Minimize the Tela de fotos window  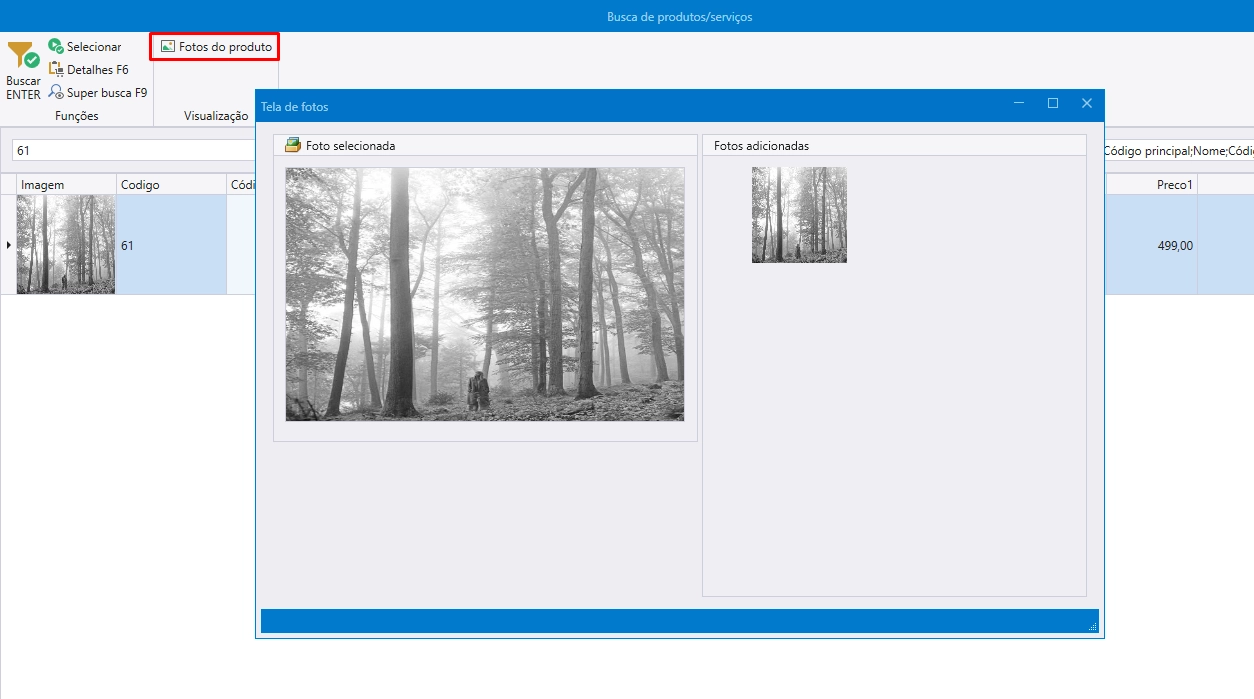(1019, 104)
